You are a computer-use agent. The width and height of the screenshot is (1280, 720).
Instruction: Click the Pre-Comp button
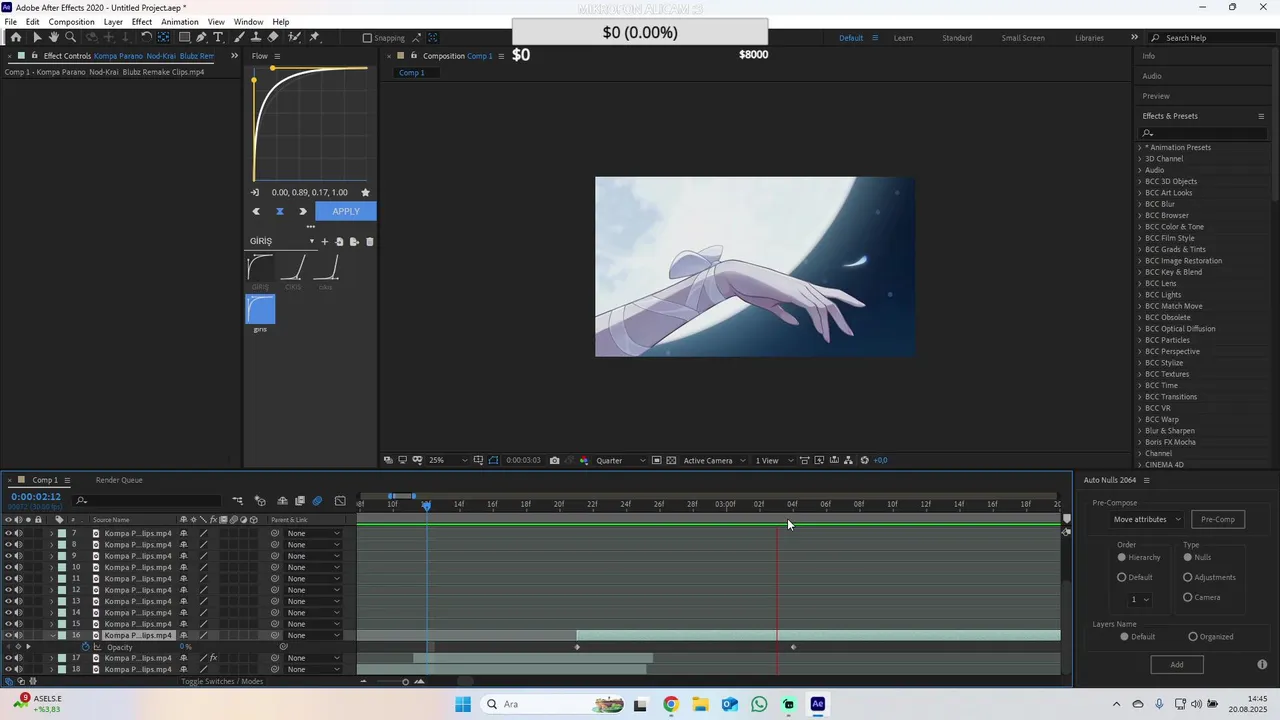click(x=1218, y=519)
